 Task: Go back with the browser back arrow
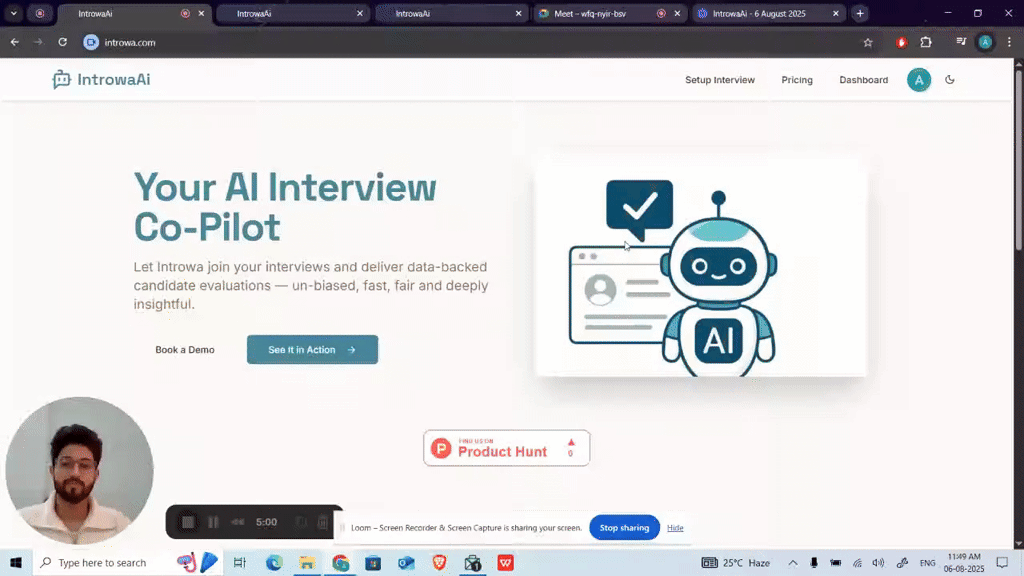point(14,42)
